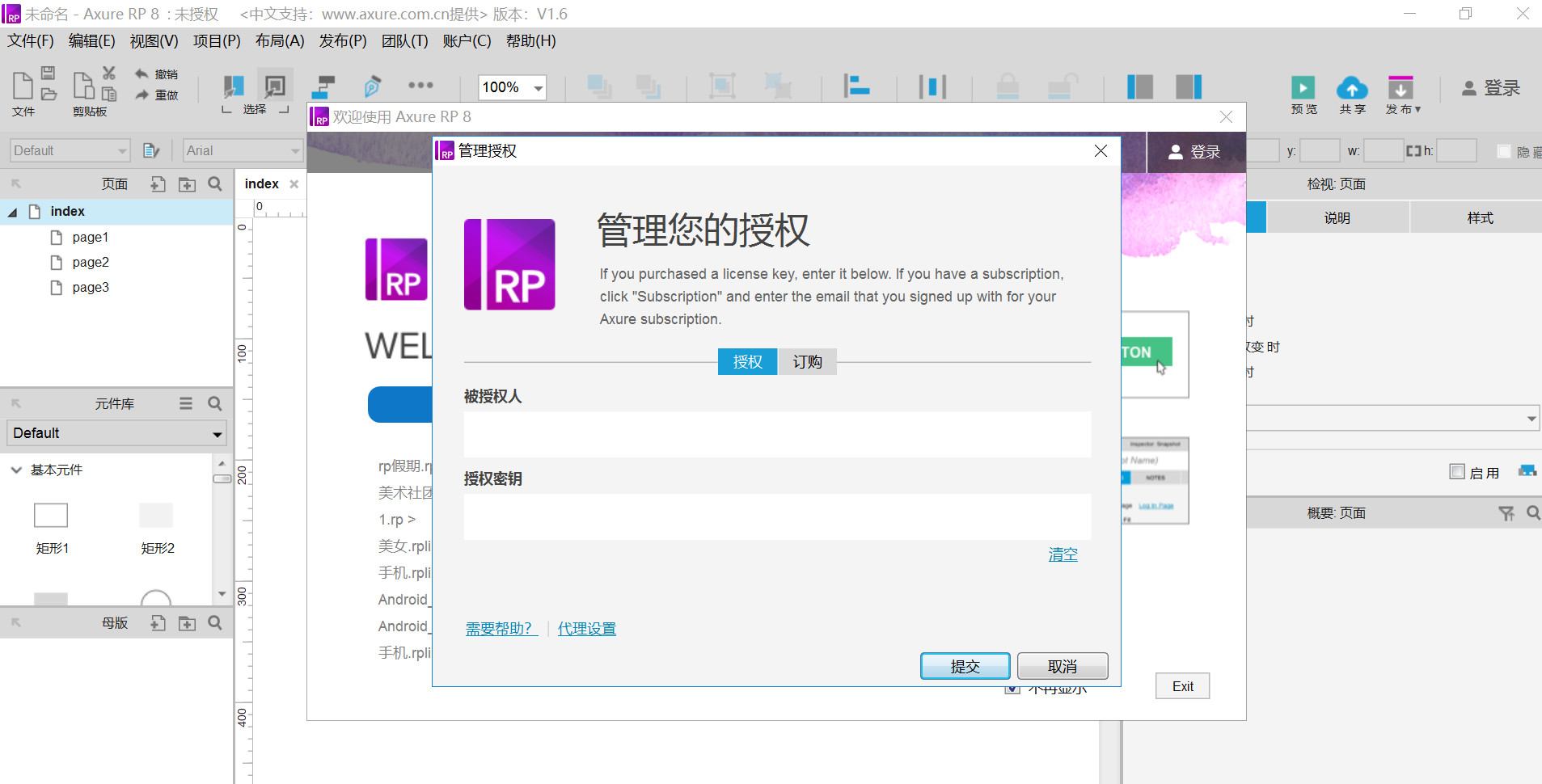The height and width of the screenshot is (784, 1542).
Task: Select the Notes tab in inspector
Action: (x=1337, y=218)
